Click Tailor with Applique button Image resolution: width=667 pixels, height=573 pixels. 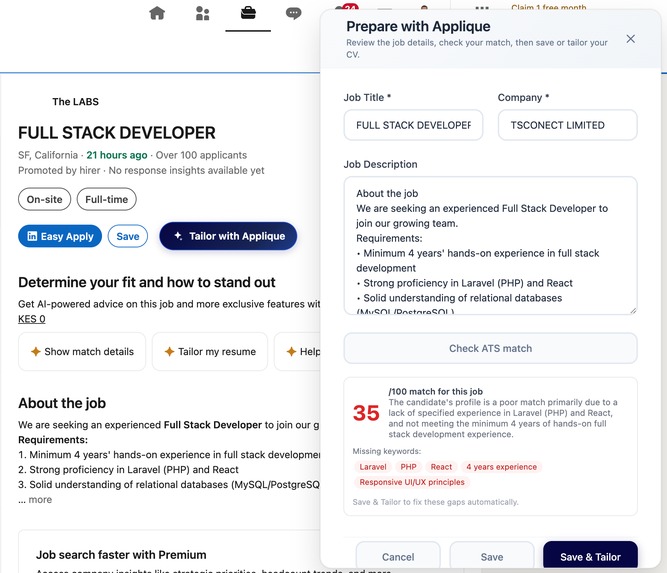click(228, 236)
